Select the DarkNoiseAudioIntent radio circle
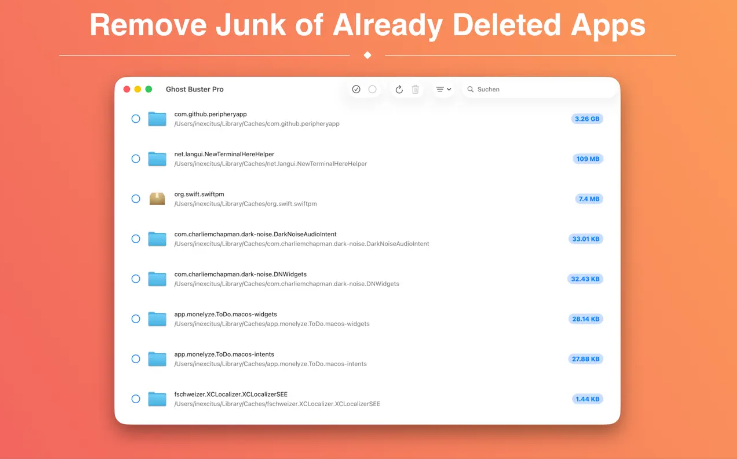737x459 pixels. [136, 239]
